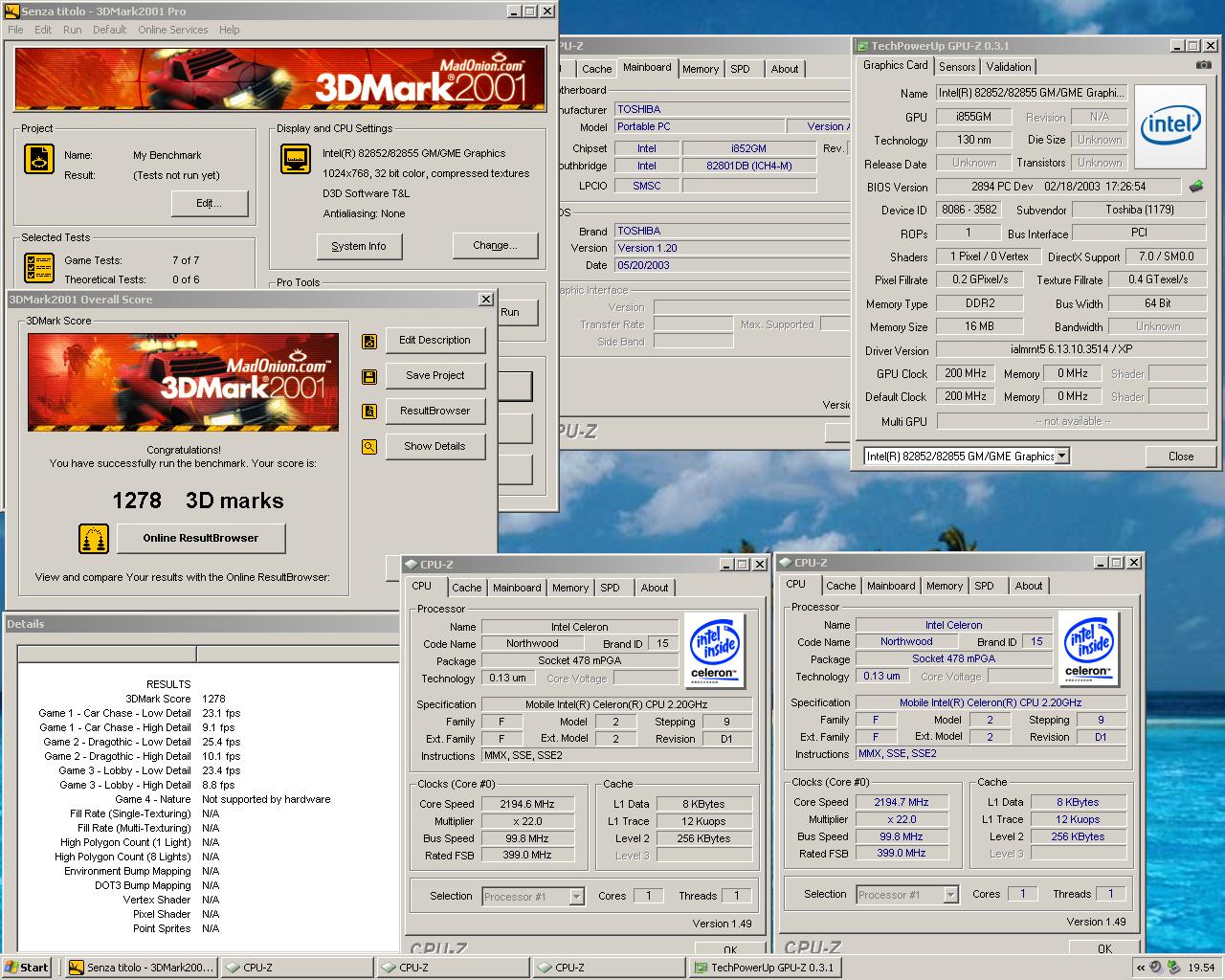Click Core Speed value in middle CPU-Z
Image resolution: width=1225 pixels, height=980 pixels.
(x=527, y=805)
